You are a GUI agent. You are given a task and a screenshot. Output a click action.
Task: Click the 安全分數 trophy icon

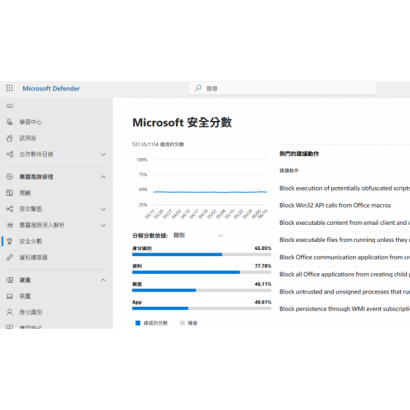(x=10, y=241)
